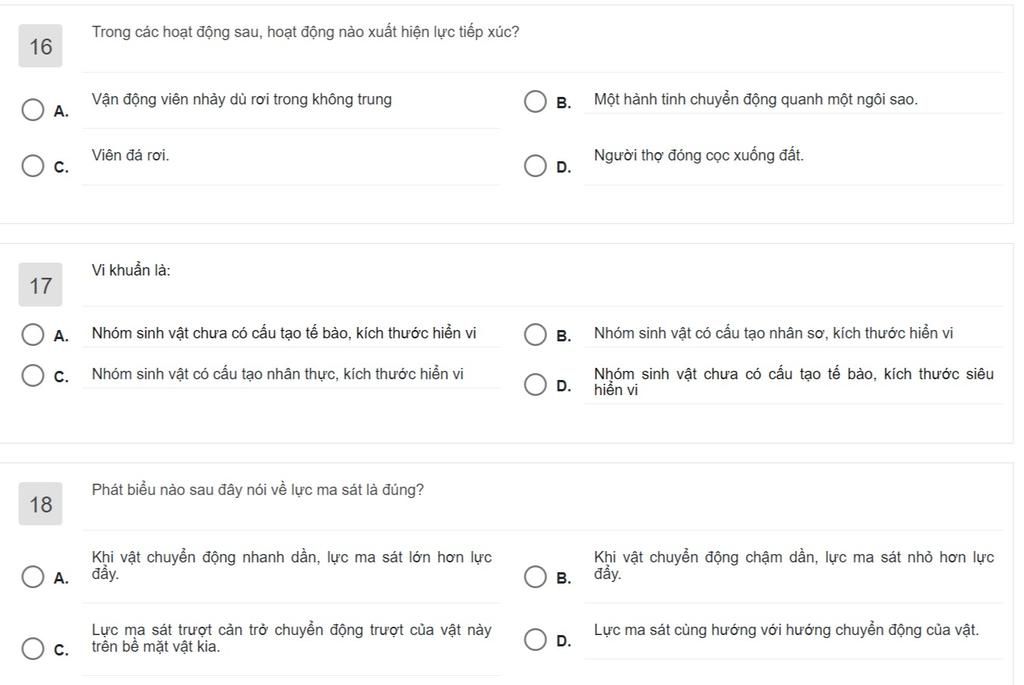Pick radio option D for question 17
The width and height of the screenshot is (1024, 685).
[536, 384]
